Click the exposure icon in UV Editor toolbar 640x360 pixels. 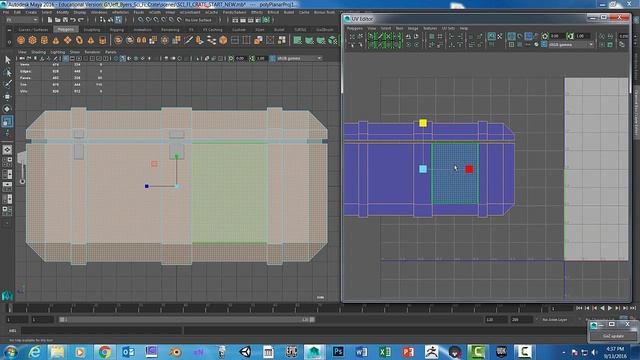click(545, 36)
